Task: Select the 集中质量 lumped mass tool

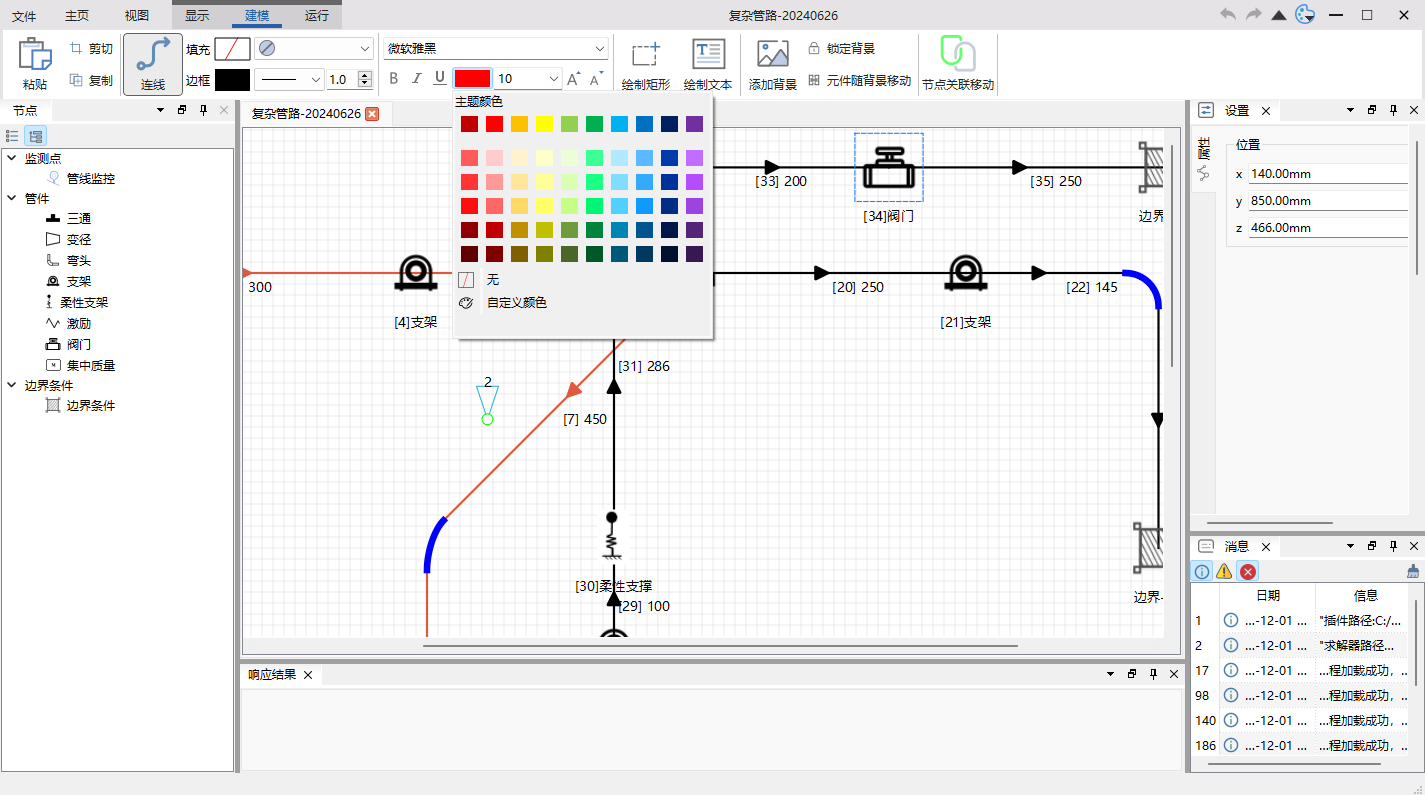Action: 88,365
